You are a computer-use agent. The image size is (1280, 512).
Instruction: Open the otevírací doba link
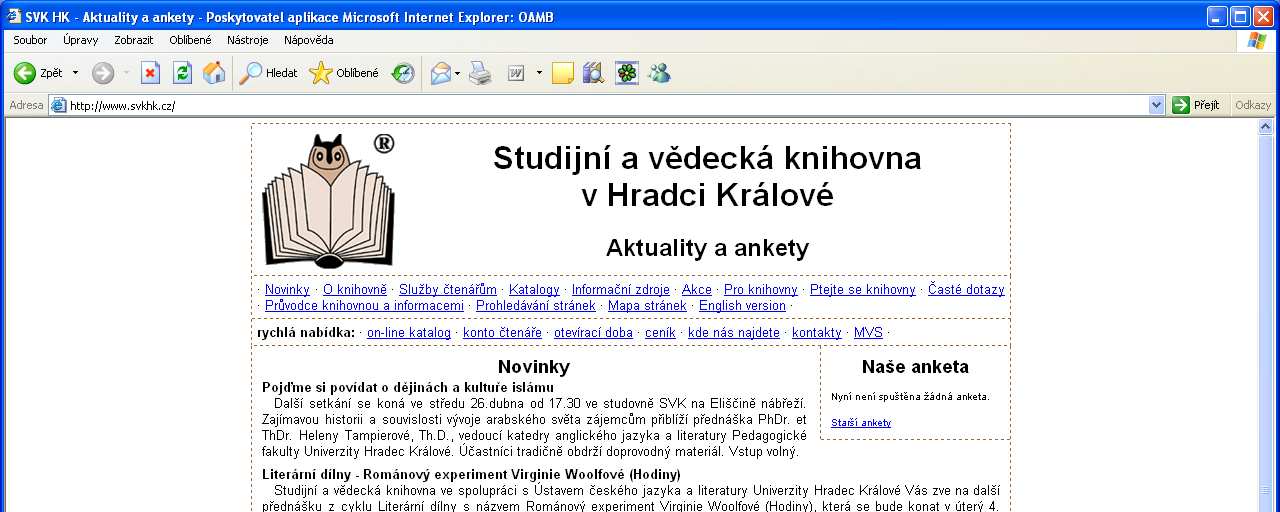[x=593, y=333]
